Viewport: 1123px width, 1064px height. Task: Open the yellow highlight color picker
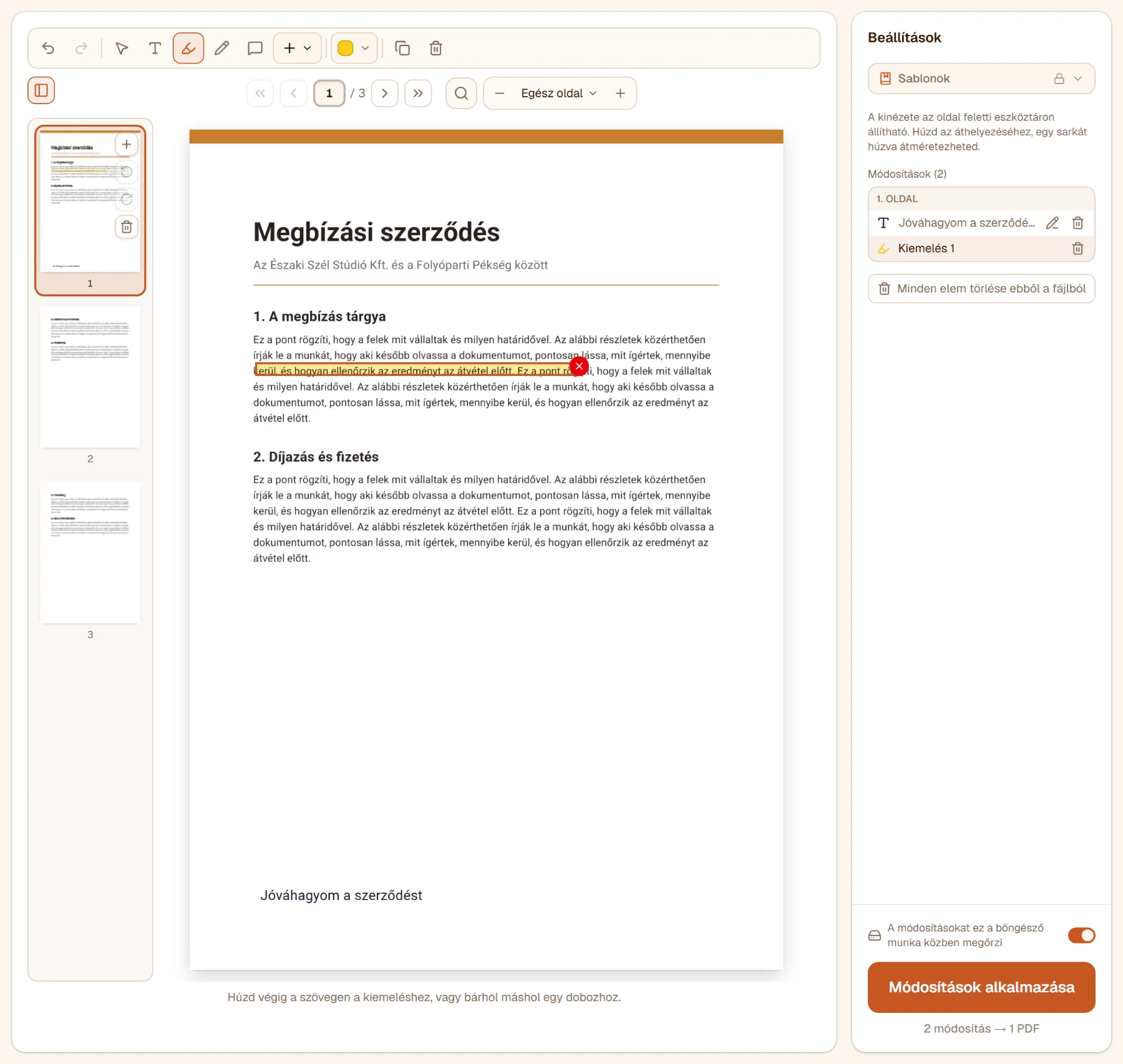[354, 48]
